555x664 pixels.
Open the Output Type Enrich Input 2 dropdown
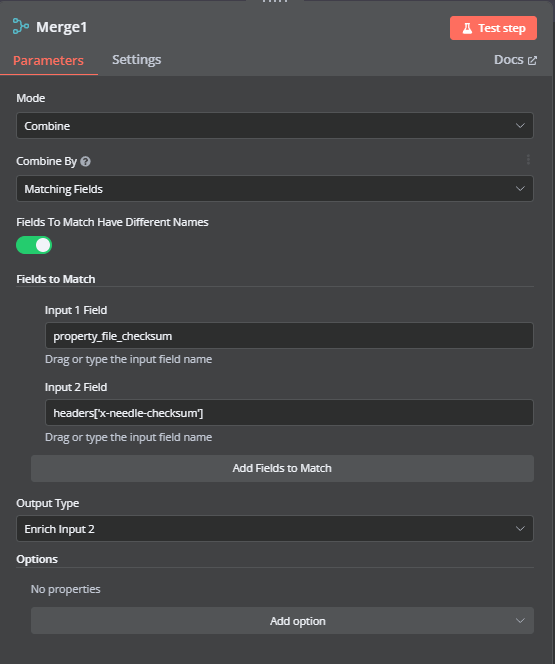275,528
